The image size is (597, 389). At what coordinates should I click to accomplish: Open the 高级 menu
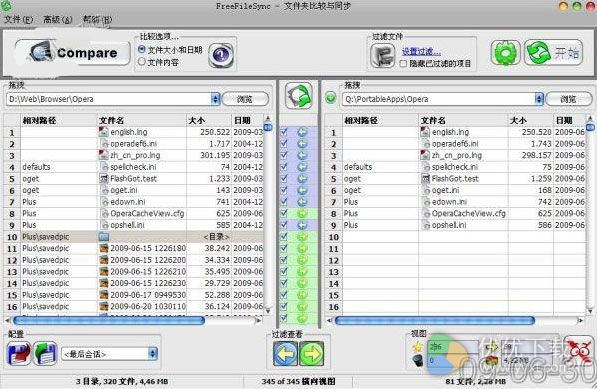(x=57, y=19)
